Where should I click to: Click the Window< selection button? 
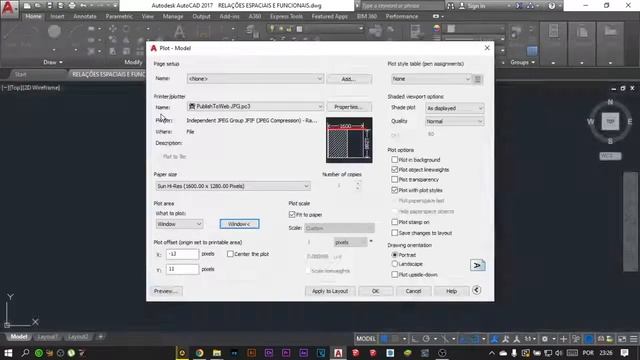[240, 224]
